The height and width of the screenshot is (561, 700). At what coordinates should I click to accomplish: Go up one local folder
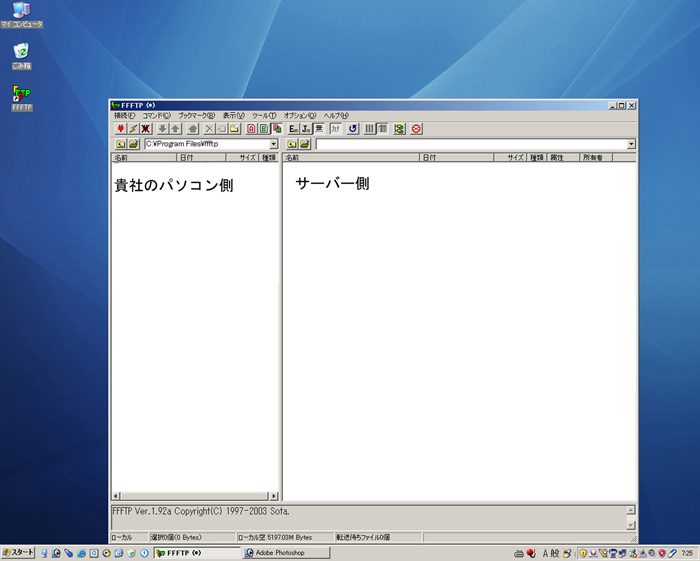tap(121, 144)
